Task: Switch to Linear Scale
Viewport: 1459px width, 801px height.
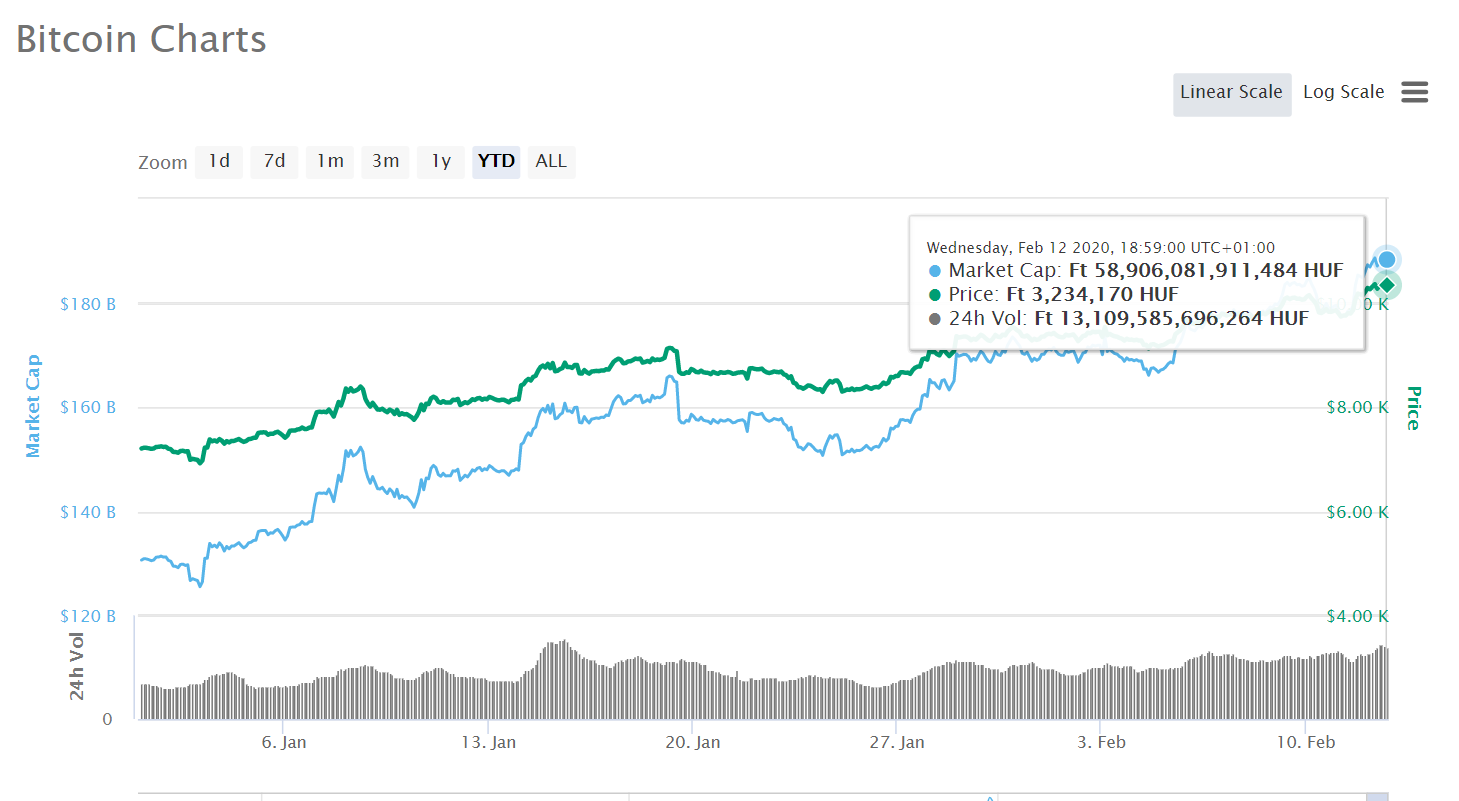Action: click(1232, 94)
